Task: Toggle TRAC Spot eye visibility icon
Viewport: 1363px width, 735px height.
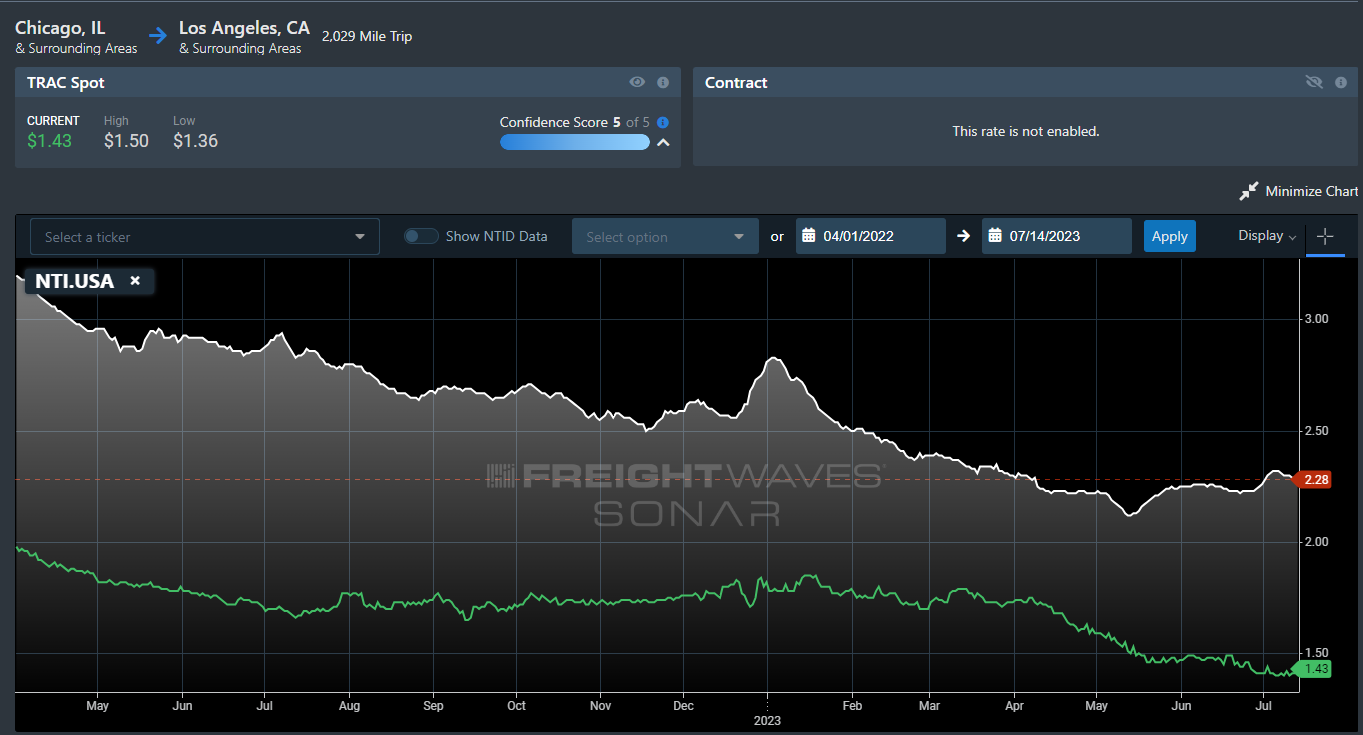Action: pos(637,82)
